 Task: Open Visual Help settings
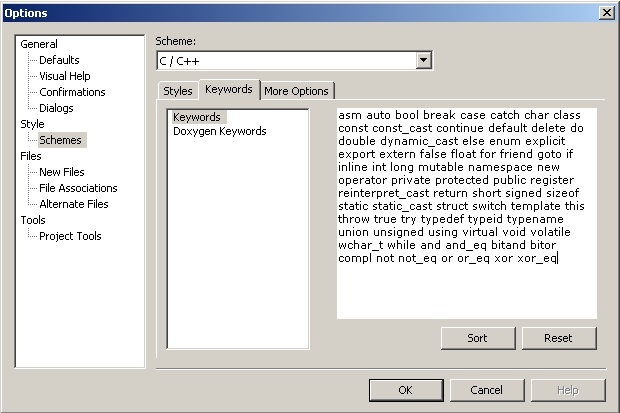(65, 76)
